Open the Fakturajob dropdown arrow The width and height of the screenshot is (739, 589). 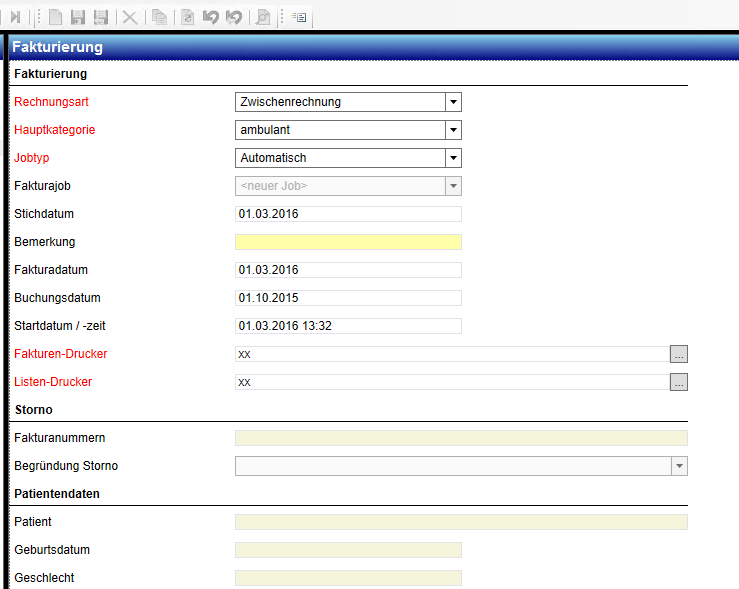[x=453, y=186]
